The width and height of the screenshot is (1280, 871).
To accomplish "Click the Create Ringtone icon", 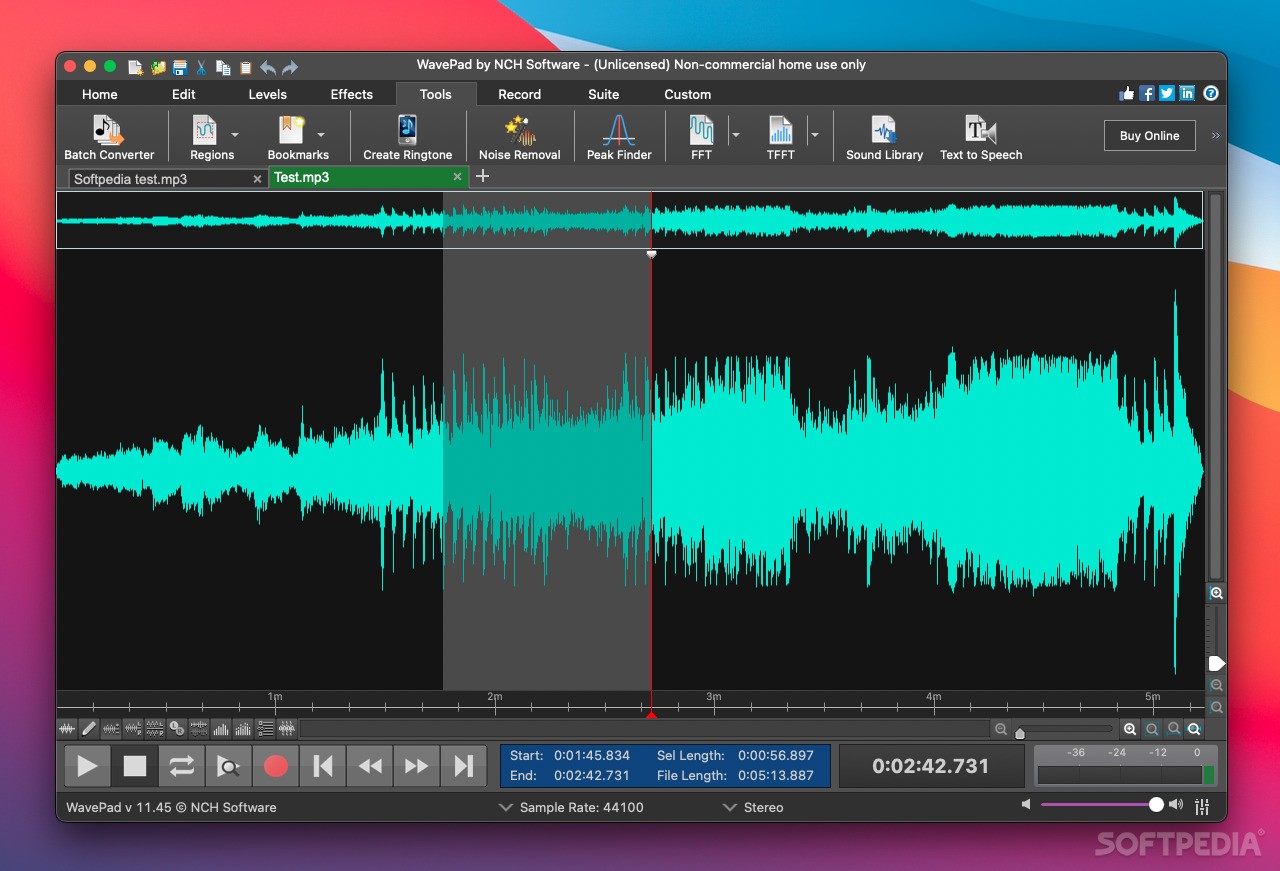I will [407, 137].
